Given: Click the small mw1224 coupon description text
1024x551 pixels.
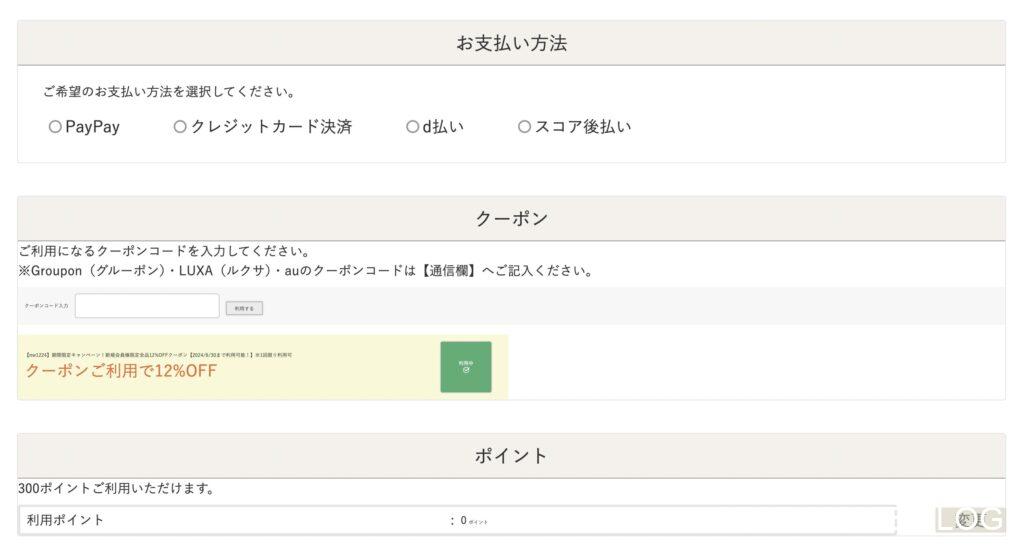Looking at the screenshot, I should pyautogui.click(x=150, y=354).
